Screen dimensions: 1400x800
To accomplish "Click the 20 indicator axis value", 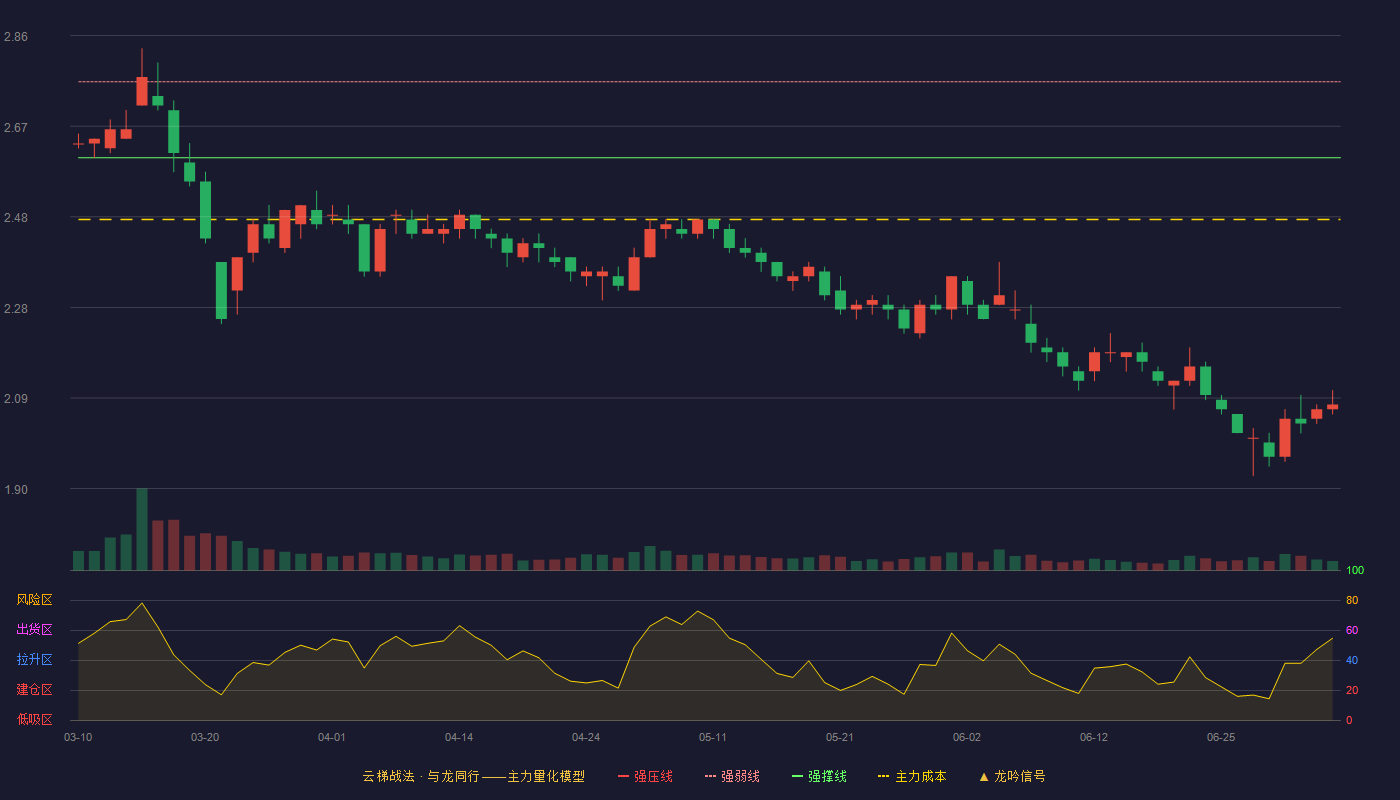I will (x=1352, y=690).
